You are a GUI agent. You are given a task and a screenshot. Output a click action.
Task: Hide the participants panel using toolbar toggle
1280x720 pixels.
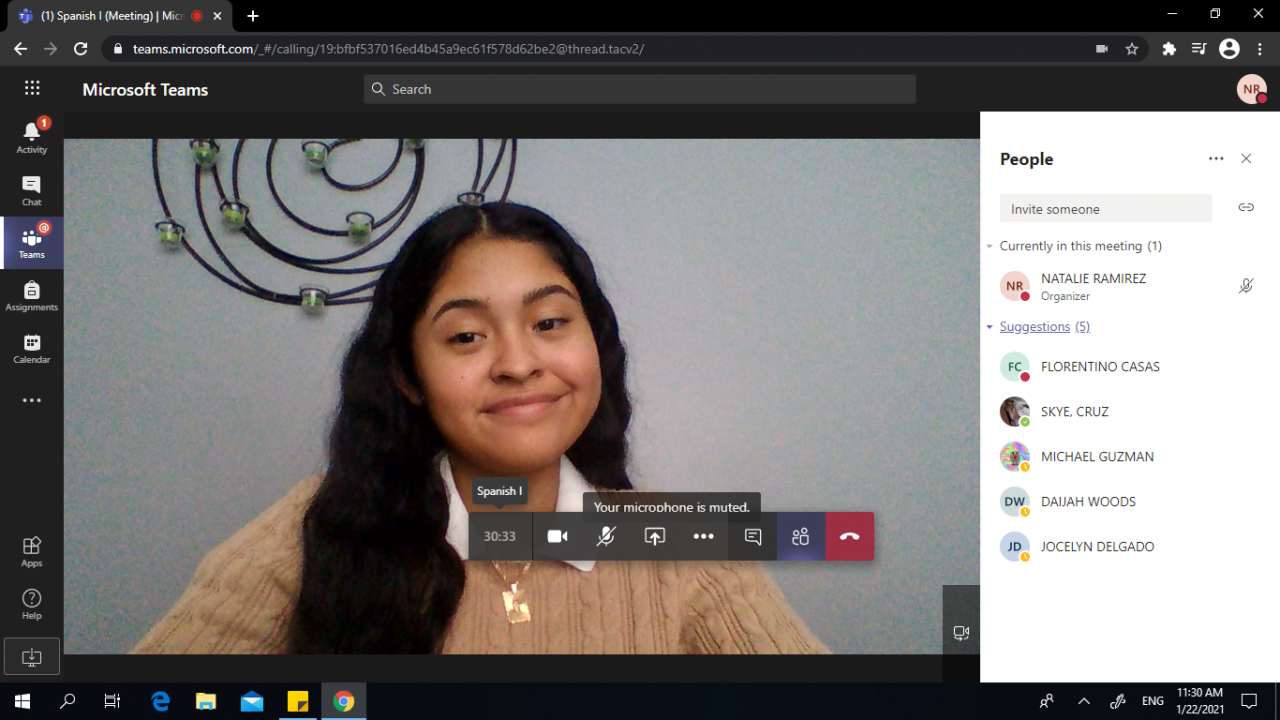(x=800, y=537)
